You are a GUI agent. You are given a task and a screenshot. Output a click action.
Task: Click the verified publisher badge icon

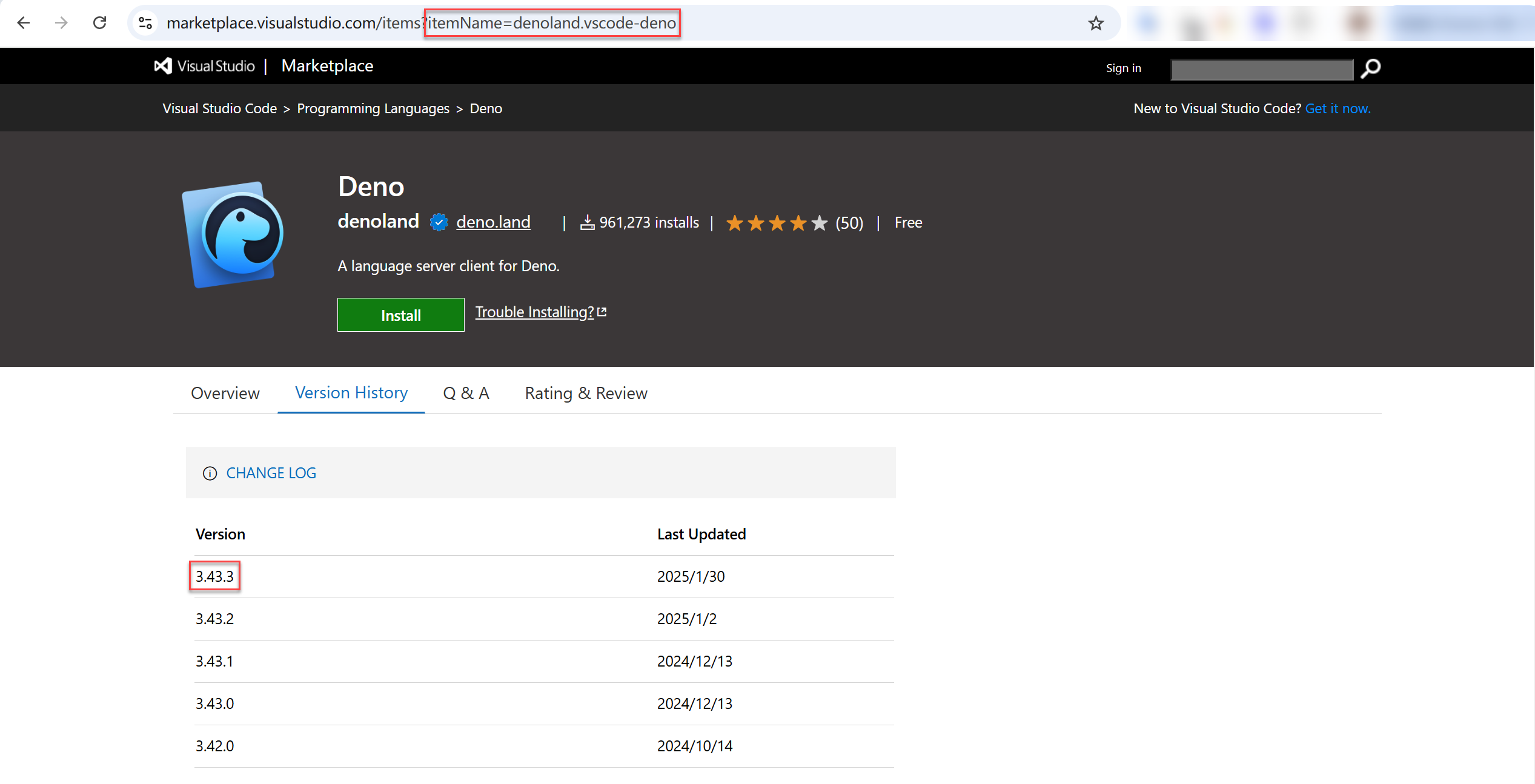tap(439, 223)
